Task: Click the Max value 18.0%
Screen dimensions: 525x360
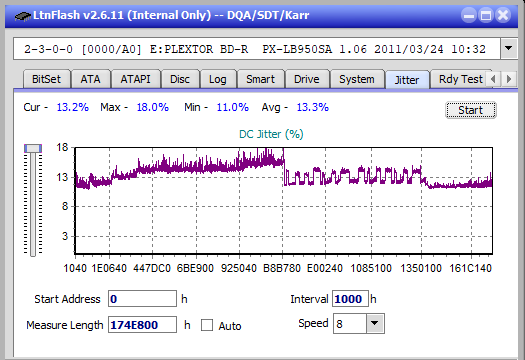Action: tap(152, 107)
